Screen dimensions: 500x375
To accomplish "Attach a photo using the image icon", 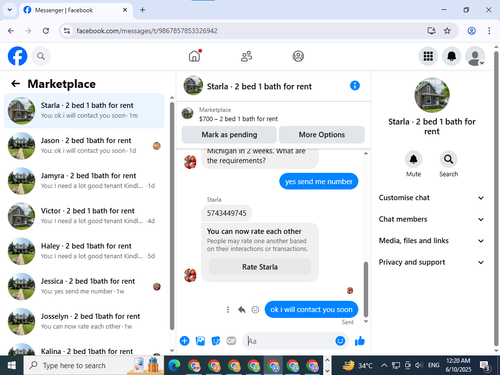I will [x=200, y=341].
